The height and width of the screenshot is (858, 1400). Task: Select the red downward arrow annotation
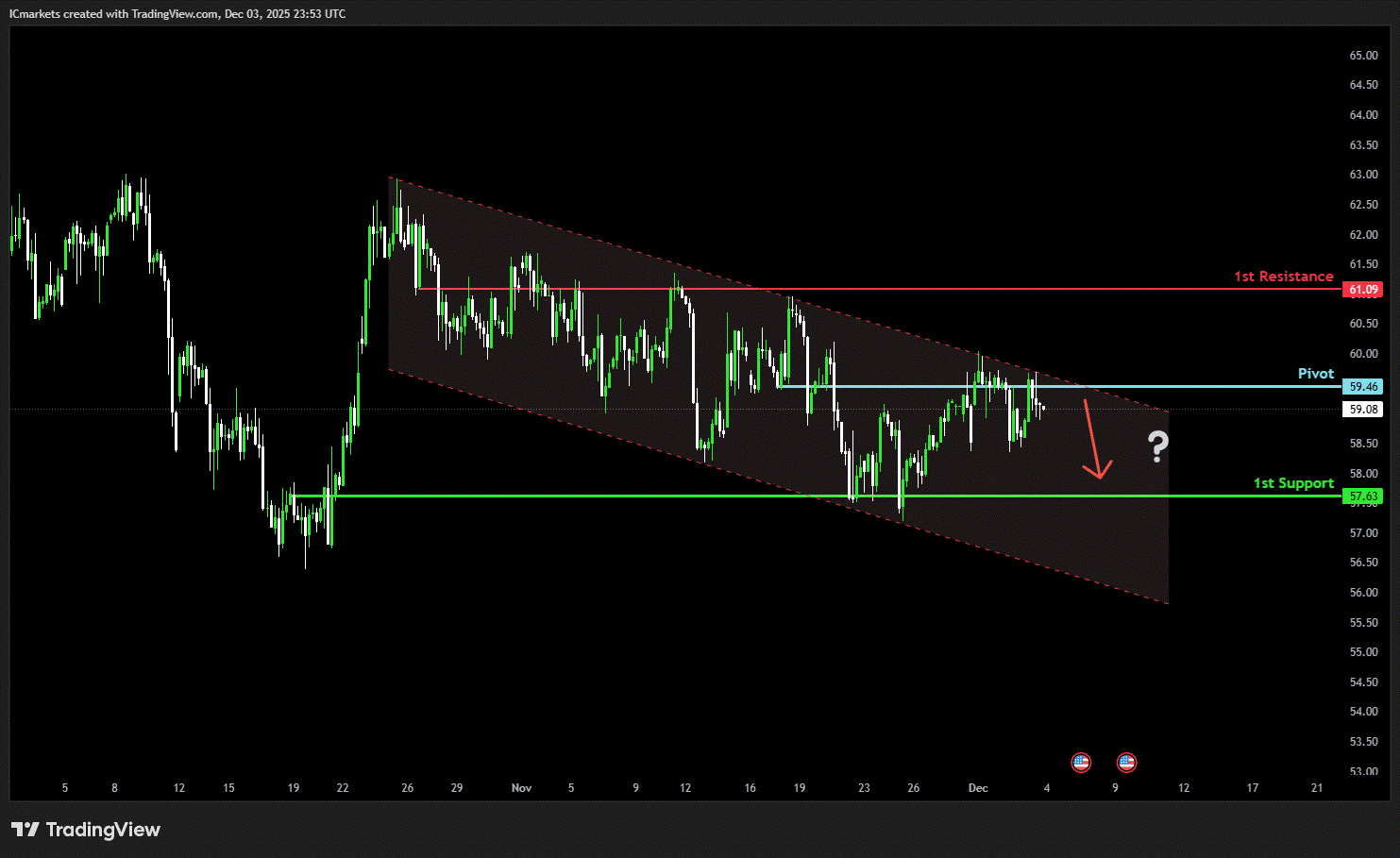[1094, 441]
